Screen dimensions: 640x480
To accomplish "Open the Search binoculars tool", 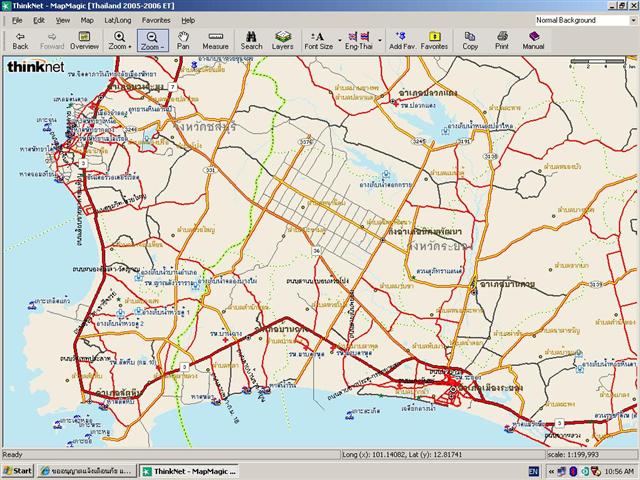I will tap(251, 40).
